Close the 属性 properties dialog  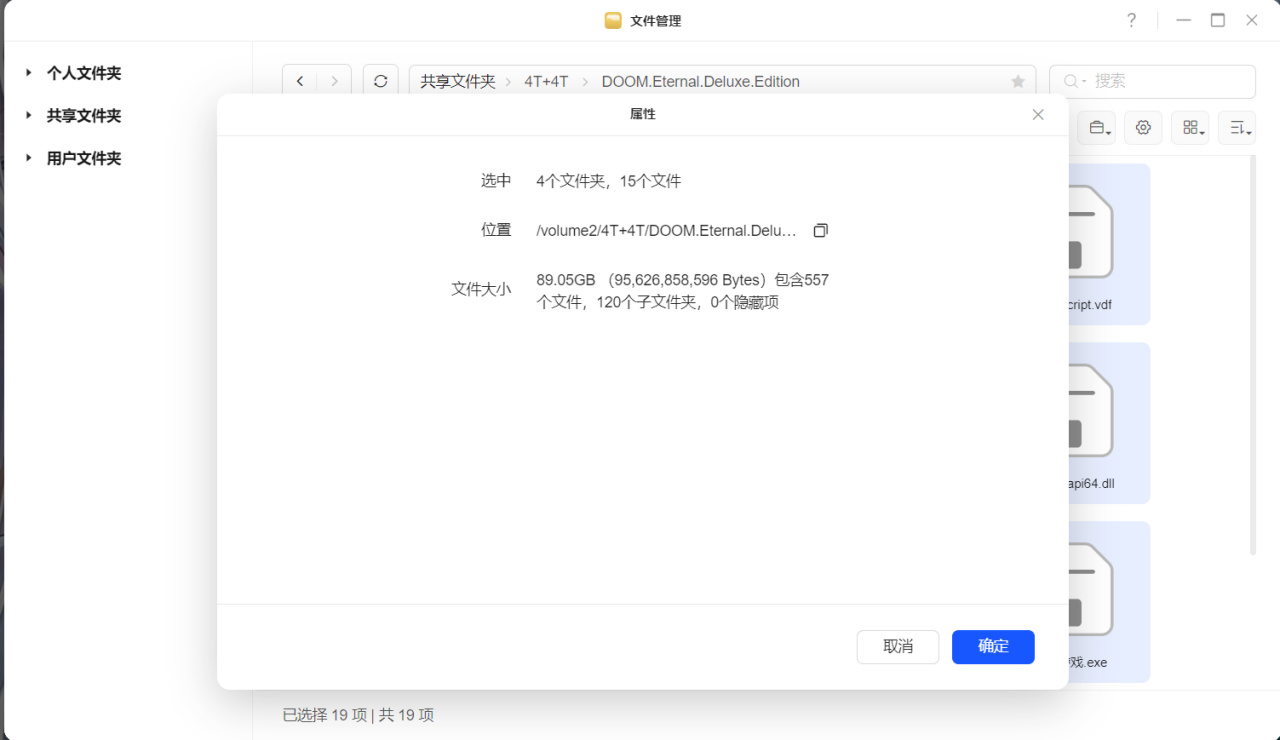tap(1038, 115)
